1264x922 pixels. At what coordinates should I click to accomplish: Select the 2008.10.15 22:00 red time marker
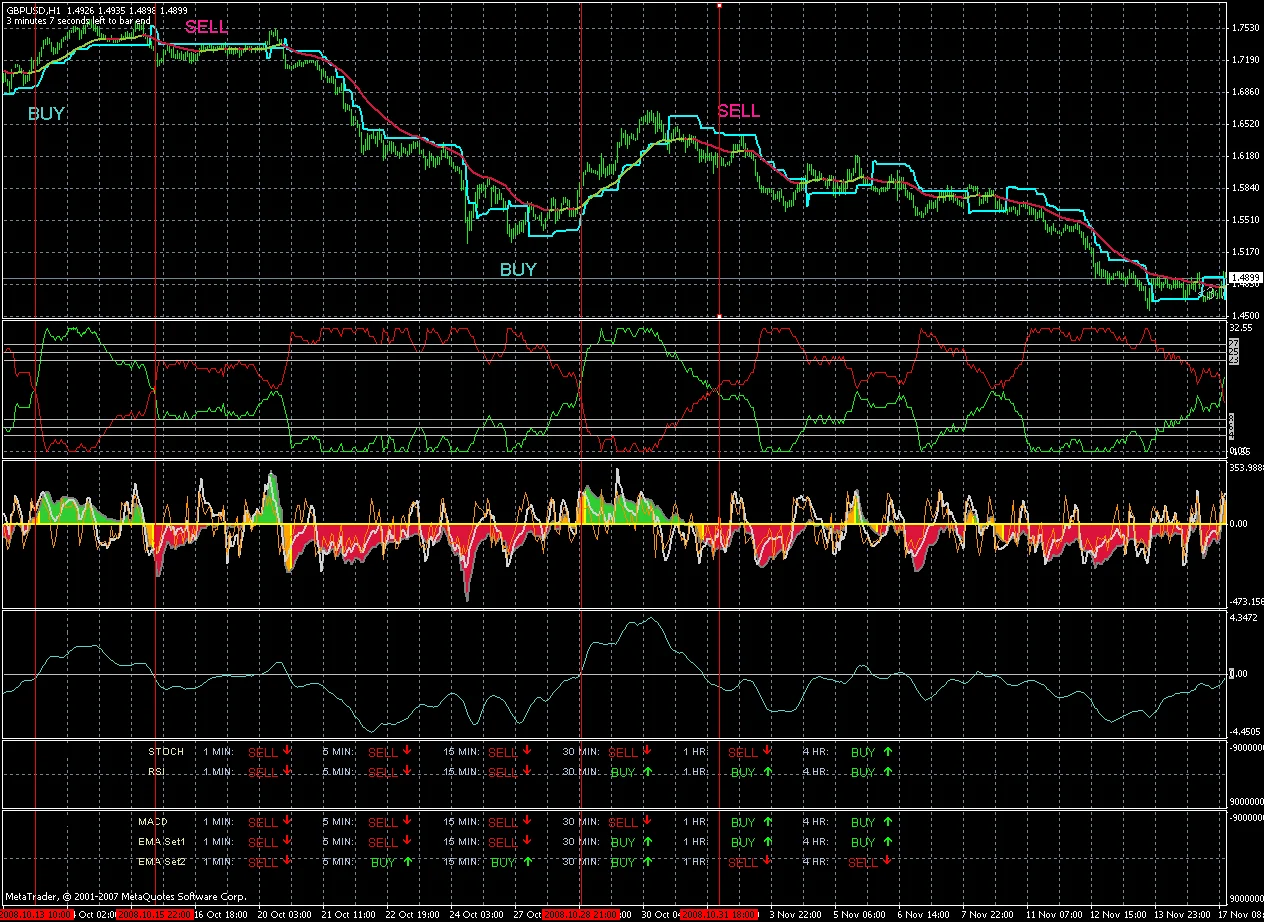[x=155, y=915]
